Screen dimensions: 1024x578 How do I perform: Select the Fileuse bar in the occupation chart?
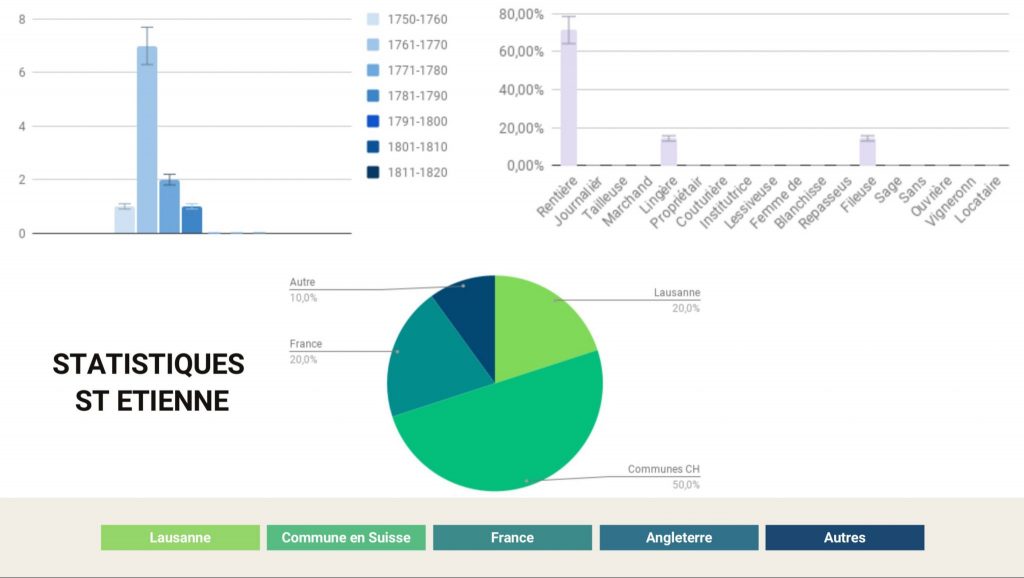[x=867, y=152]
